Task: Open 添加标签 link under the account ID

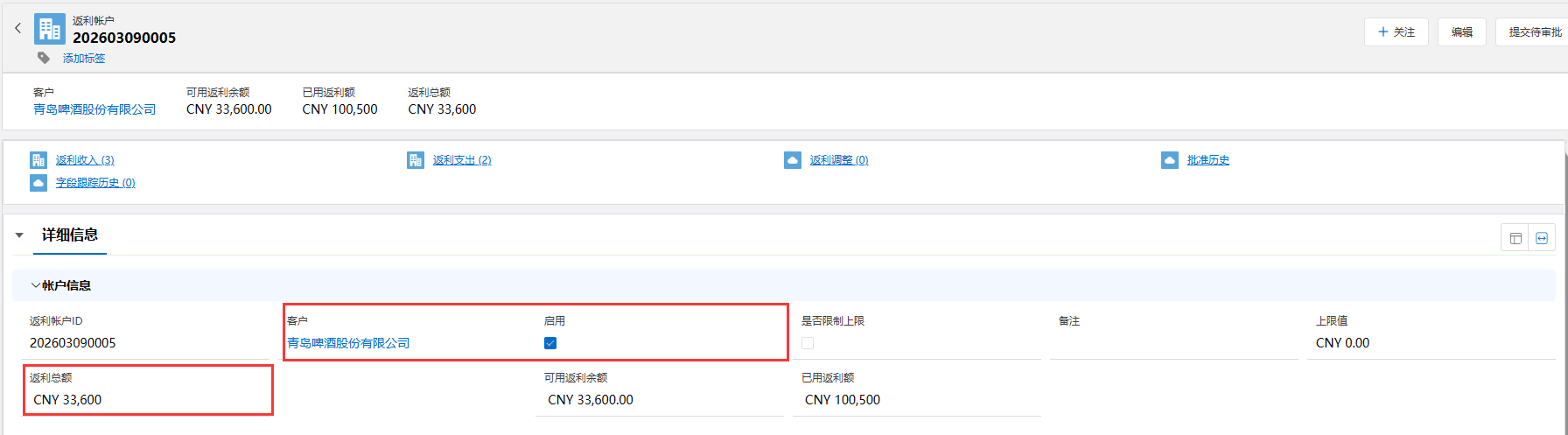Action: pos(84,59)
